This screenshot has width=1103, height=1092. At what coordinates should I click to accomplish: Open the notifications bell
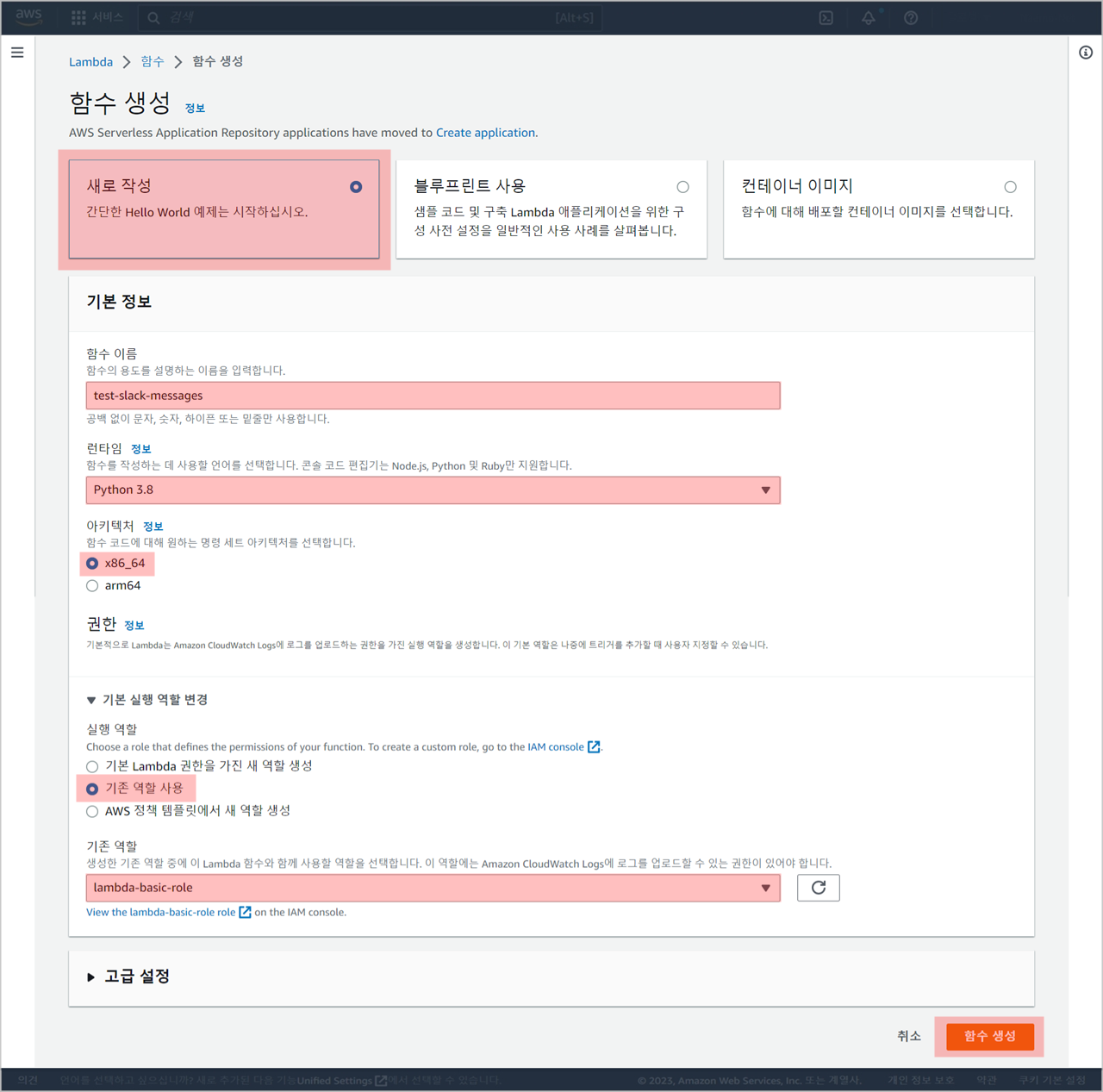tap(868, 17)
